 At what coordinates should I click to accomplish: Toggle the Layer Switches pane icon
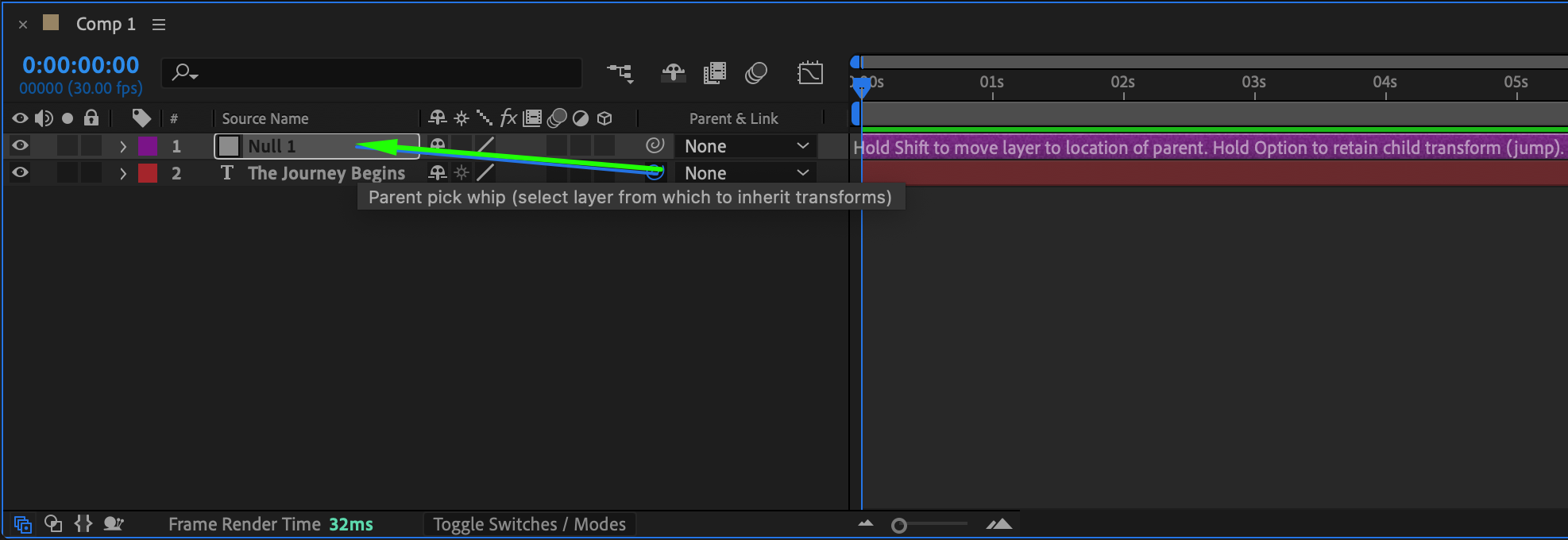click(22, 524)
